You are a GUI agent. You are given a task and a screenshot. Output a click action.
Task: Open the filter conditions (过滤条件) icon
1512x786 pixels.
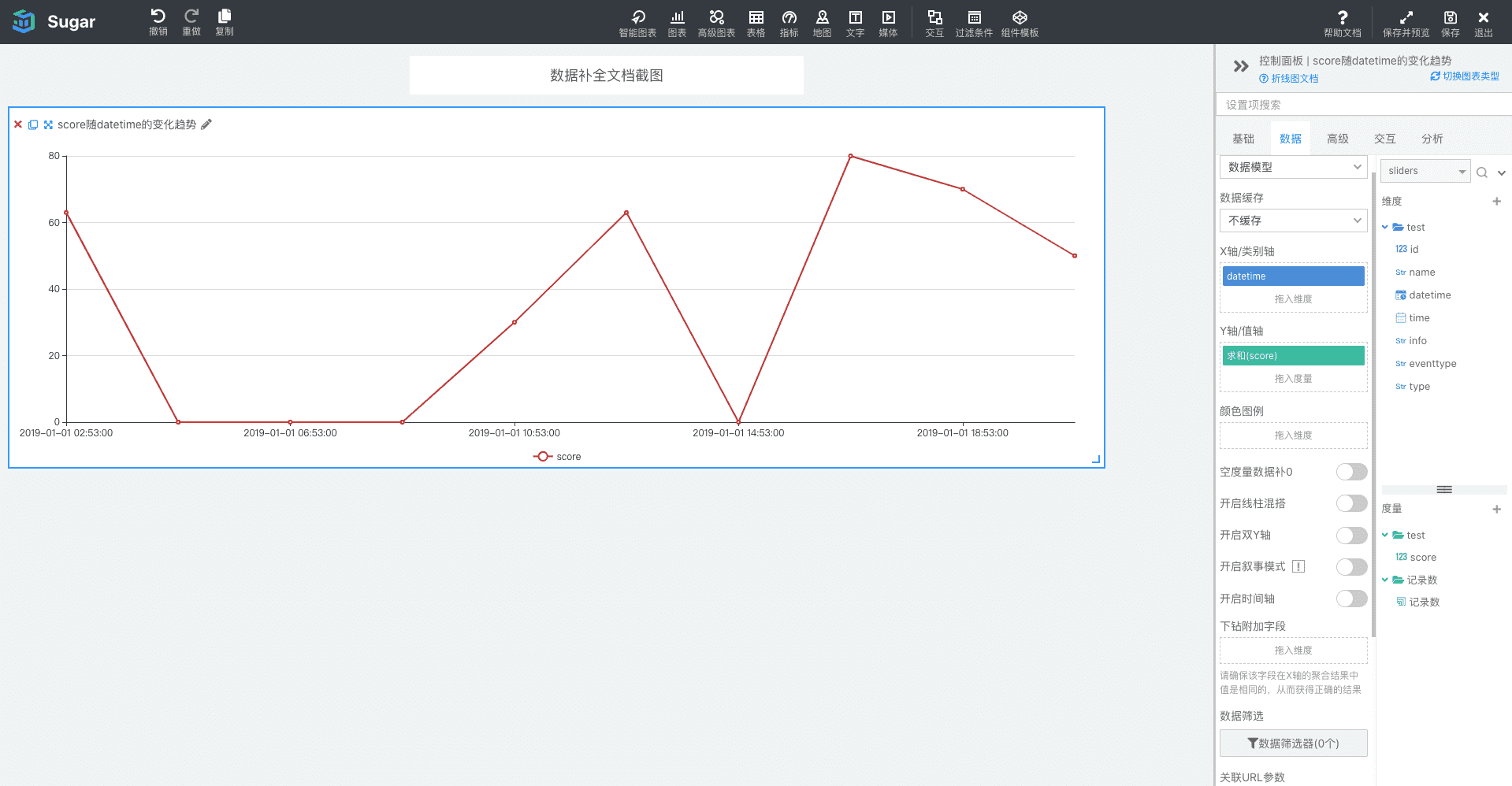pyautogui.click(x=974, y=17)
